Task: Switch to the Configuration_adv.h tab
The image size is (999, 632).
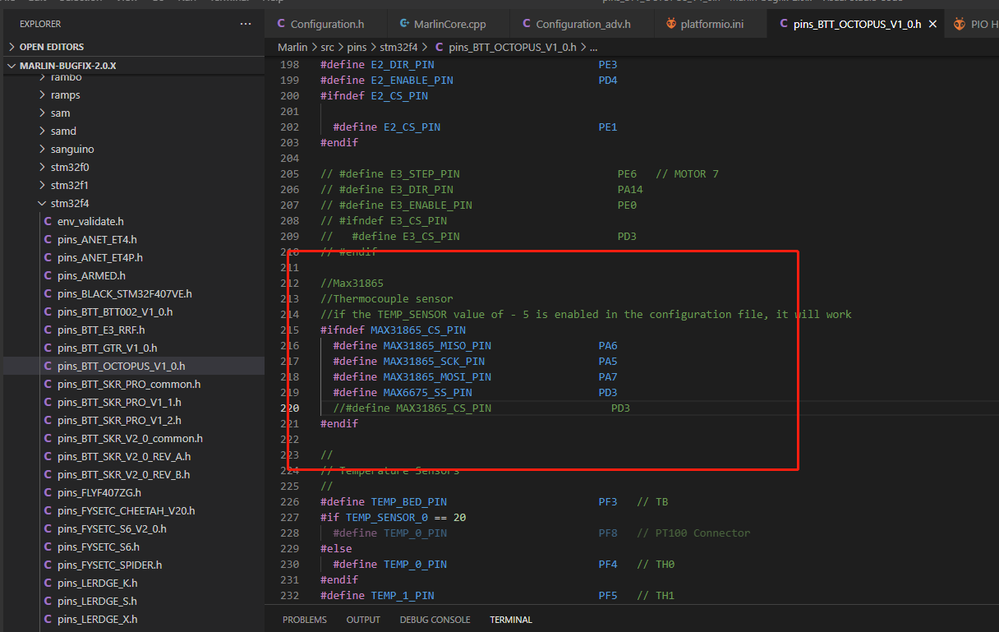Action: pyautogui.click(x=582, y=24)
